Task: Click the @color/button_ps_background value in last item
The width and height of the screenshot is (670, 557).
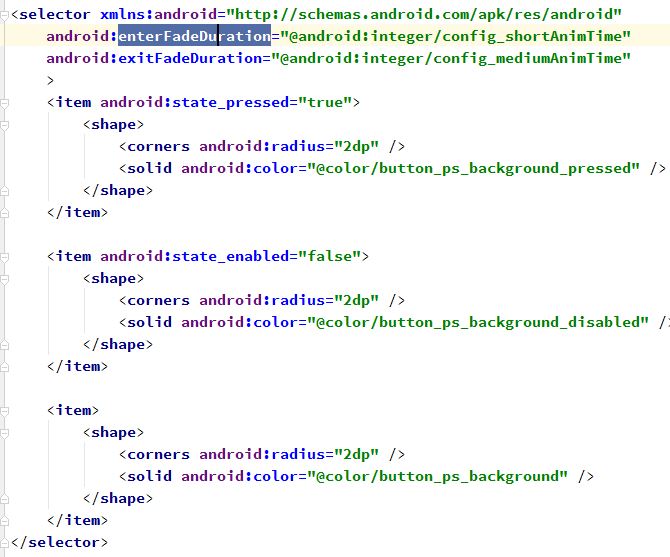Action: tap(437, 476)
